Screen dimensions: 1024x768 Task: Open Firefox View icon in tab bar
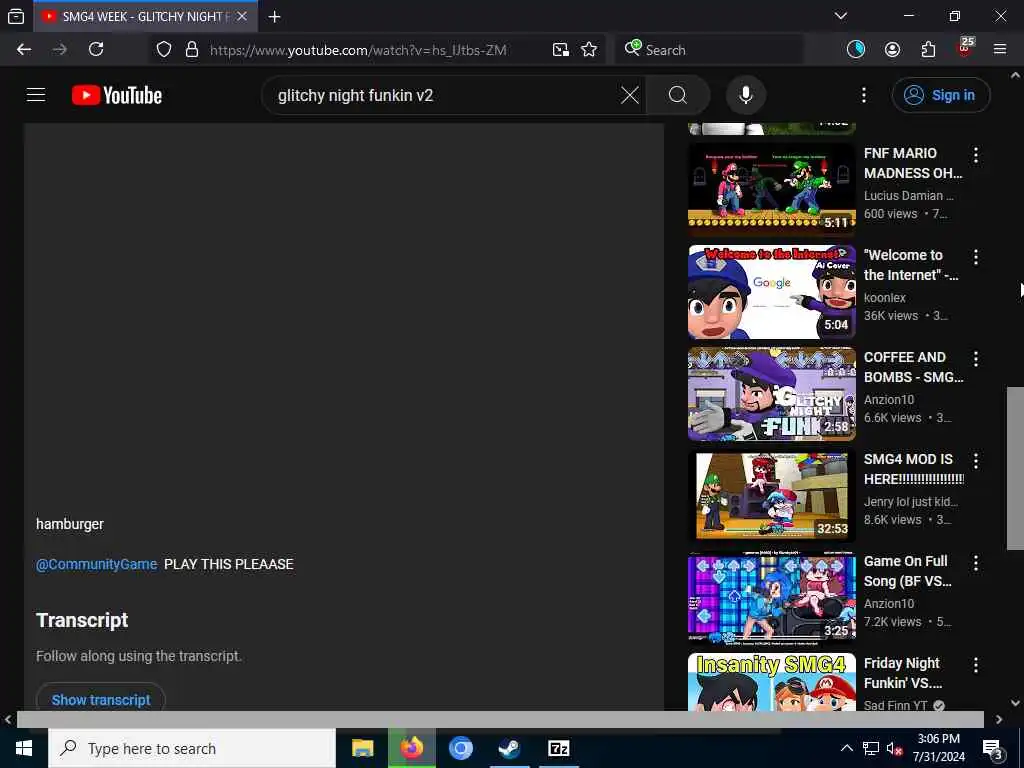point(16,17)
